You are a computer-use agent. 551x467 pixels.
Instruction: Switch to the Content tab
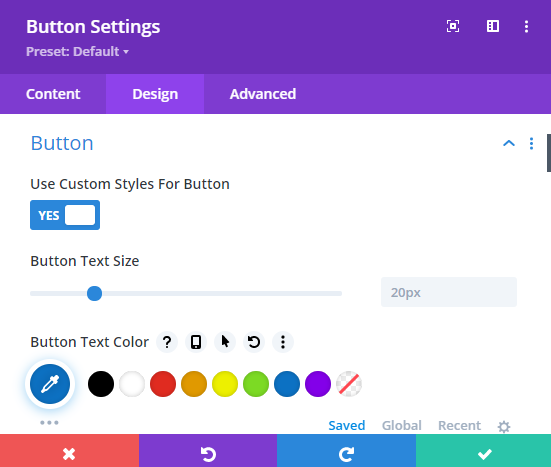[53, 94]
